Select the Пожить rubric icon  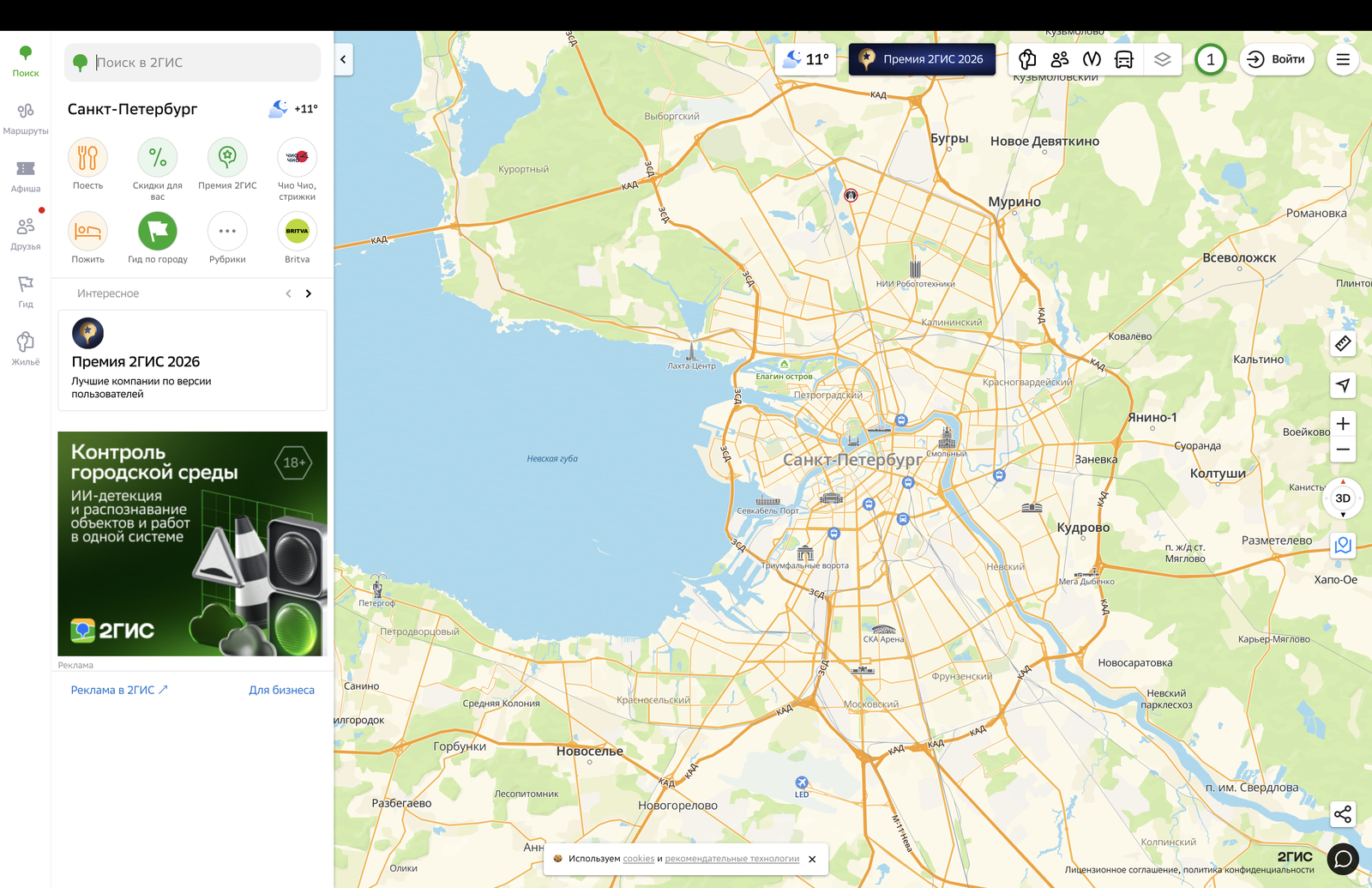[87, 232]
